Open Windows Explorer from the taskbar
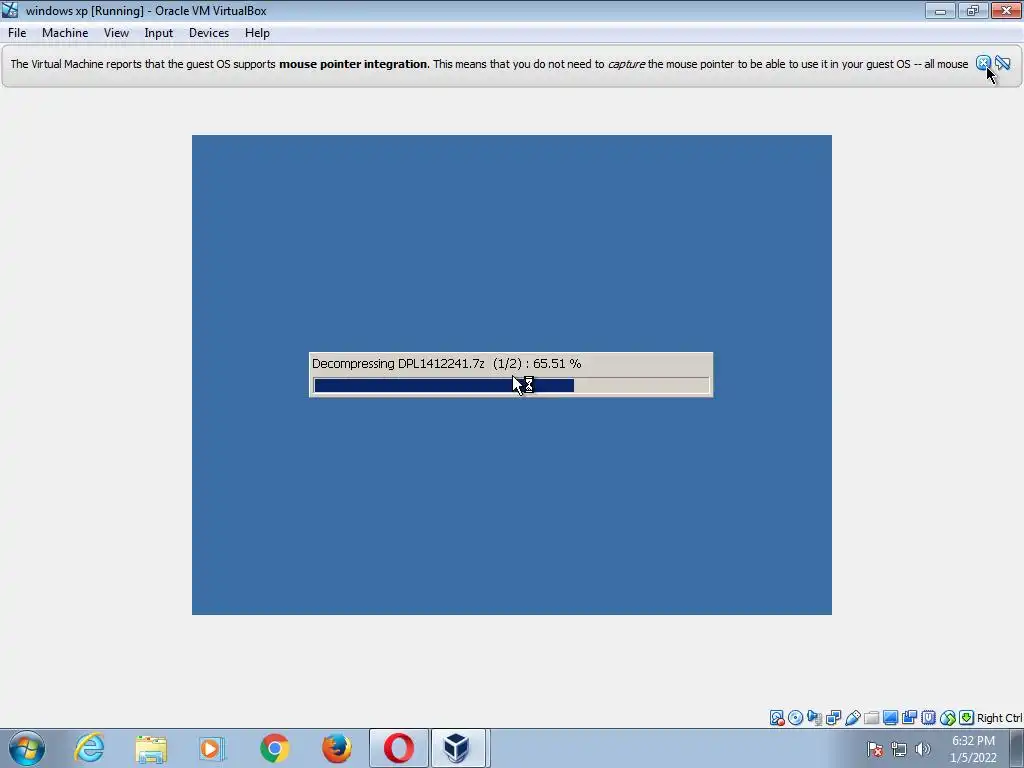The width and height of the screenshot is (1024, 768). click(x=152, y=748)
